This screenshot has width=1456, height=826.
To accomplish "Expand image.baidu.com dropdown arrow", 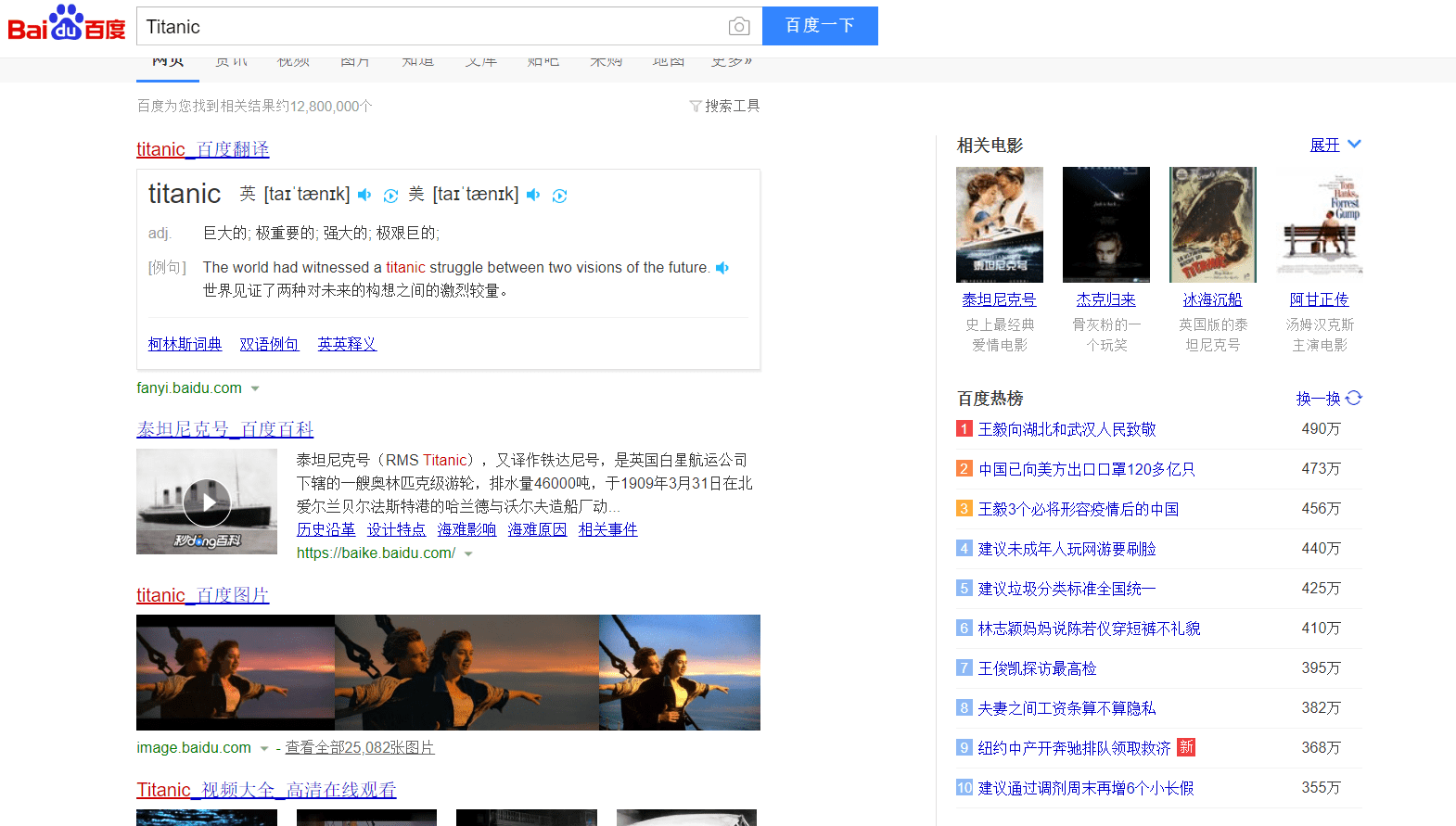I will tap(264, 749).
